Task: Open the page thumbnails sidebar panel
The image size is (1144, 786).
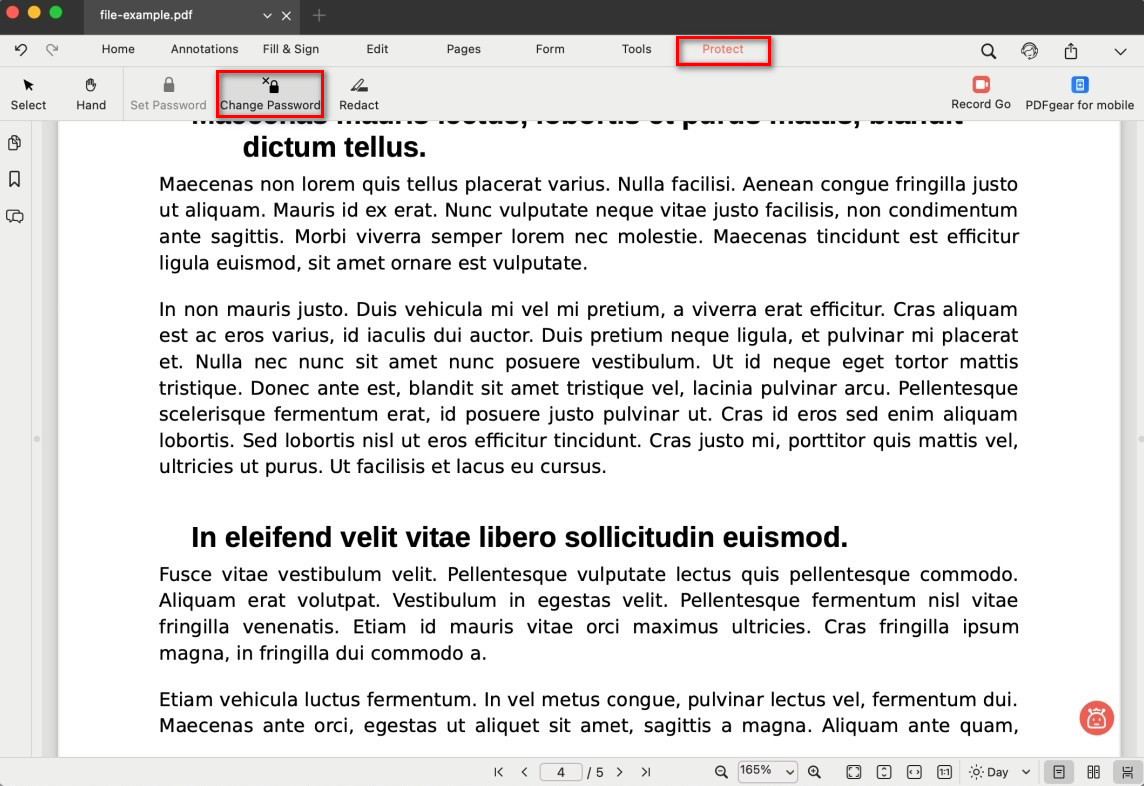Action: point(15,143)
